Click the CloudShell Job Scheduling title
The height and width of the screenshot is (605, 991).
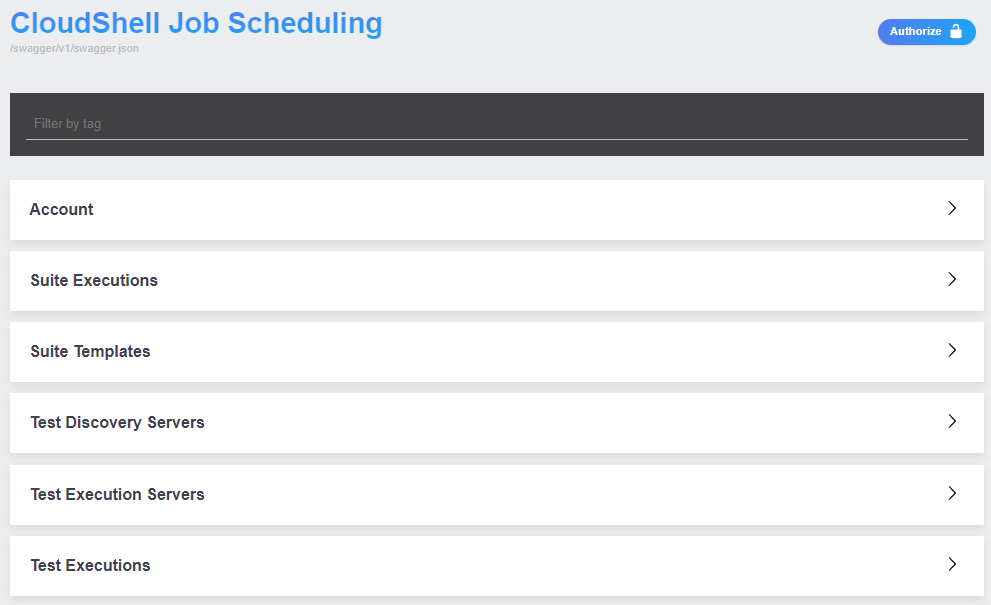point(196,22)
